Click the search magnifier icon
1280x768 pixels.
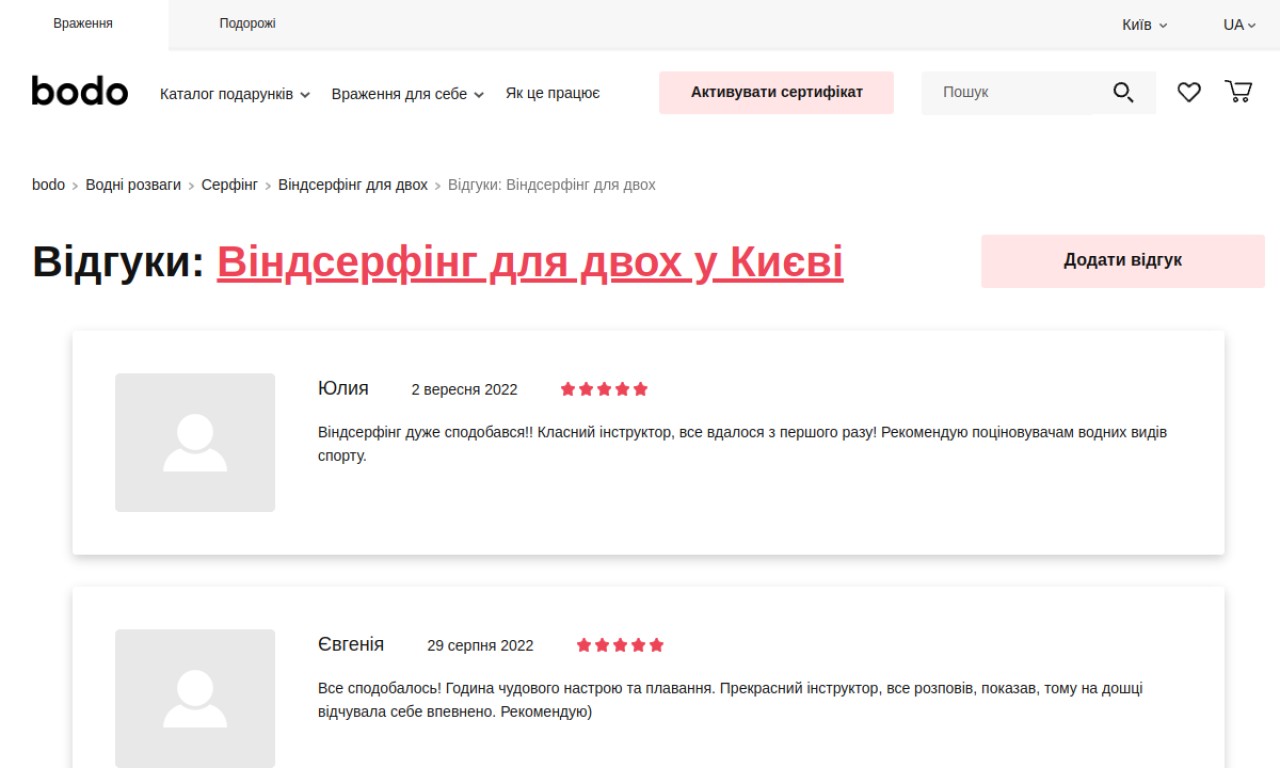[x=1123, y=93]
